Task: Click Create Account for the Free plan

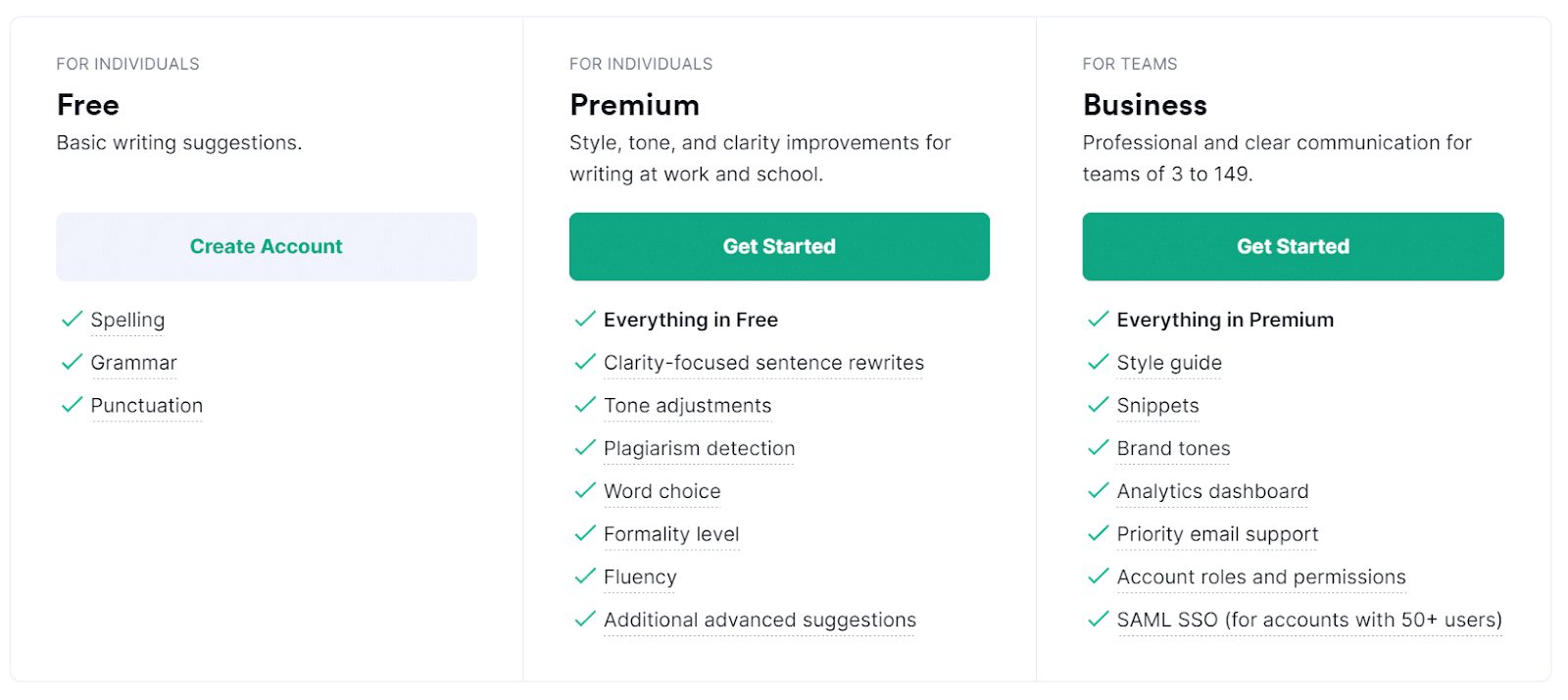Action: 266,246
